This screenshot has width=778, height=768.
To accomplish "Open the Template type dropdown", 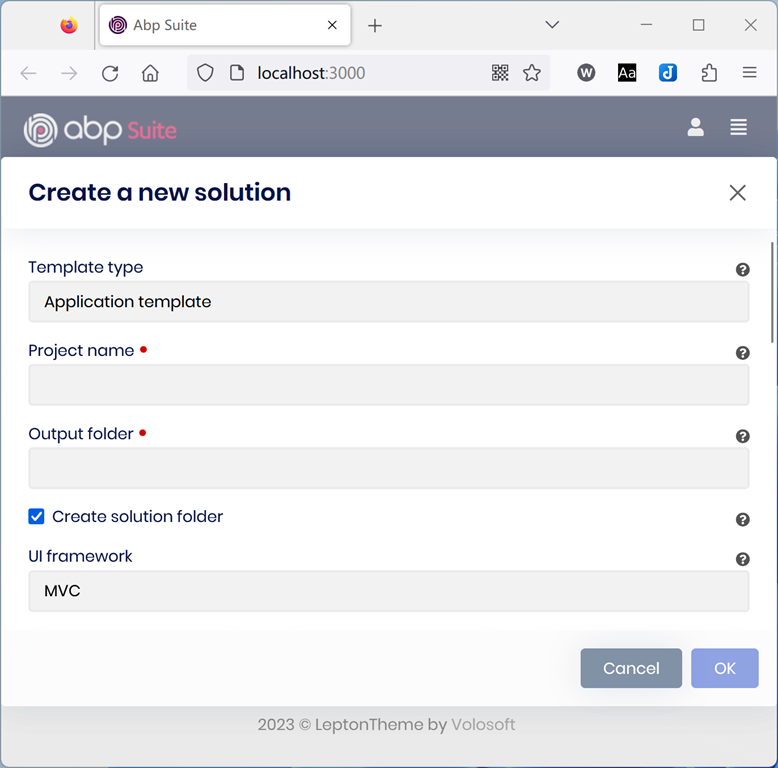I will click(388, 301).
